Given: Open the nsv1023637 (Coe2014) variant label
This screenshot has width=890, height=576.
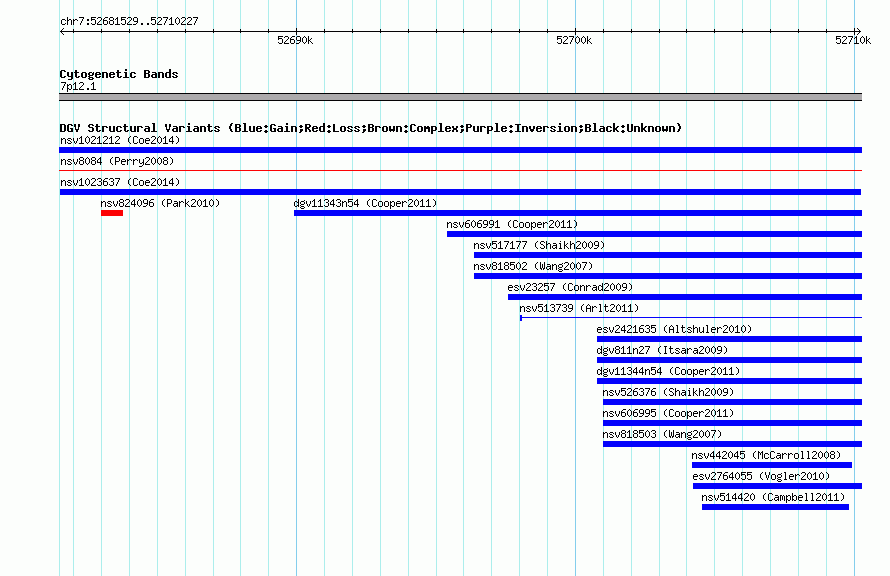Looking at the screenshot, I should [120, 182].
